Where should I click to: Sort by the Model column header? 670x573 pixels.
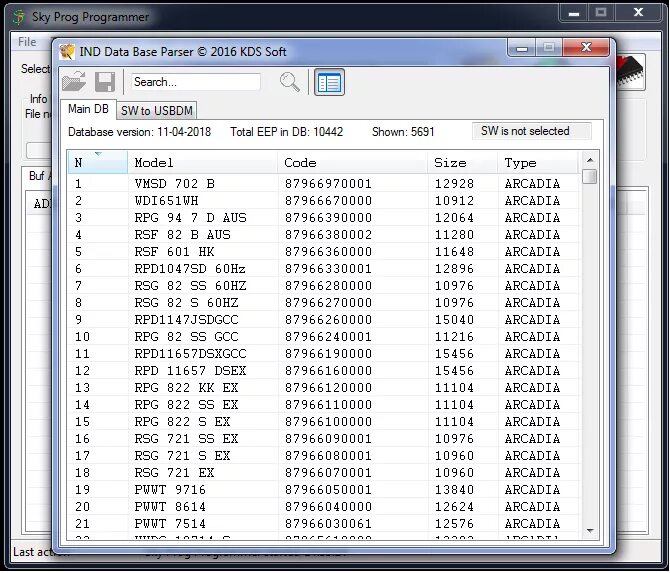[203, 162]
